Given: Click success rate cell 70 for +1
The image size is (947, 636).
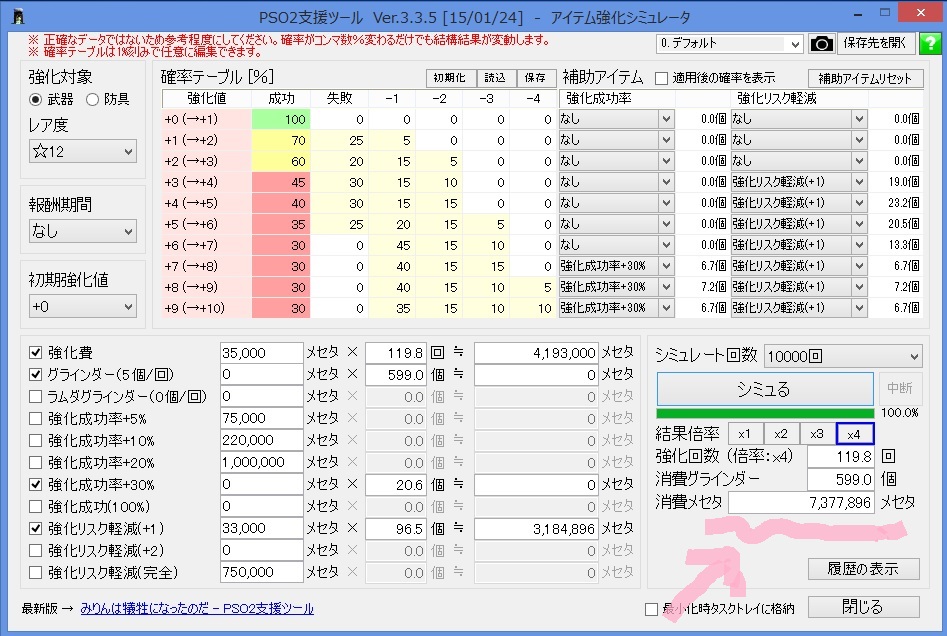Looking at the screenshot, I should point(281,140).
